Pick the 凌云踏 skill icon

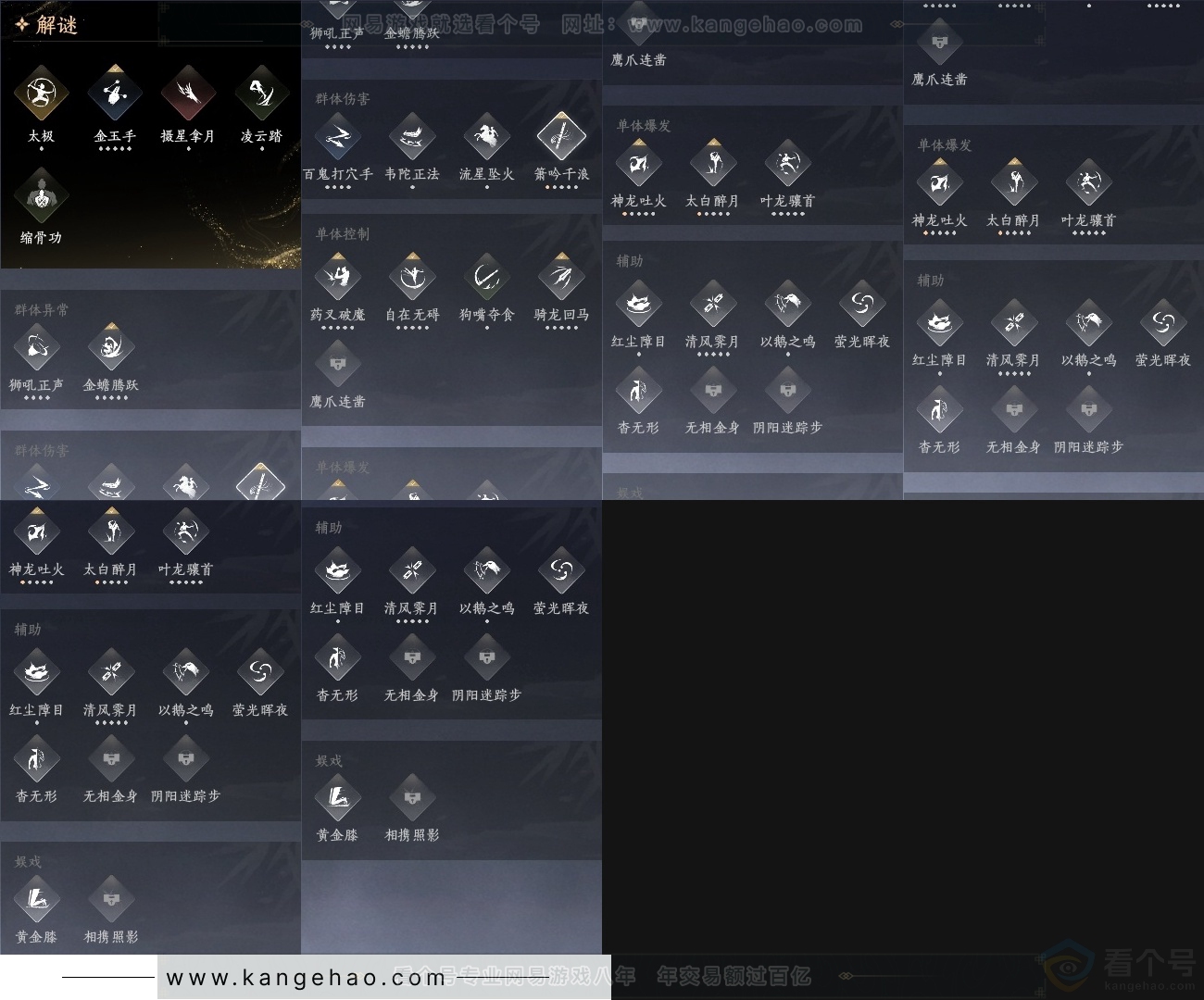coord(261,94)
